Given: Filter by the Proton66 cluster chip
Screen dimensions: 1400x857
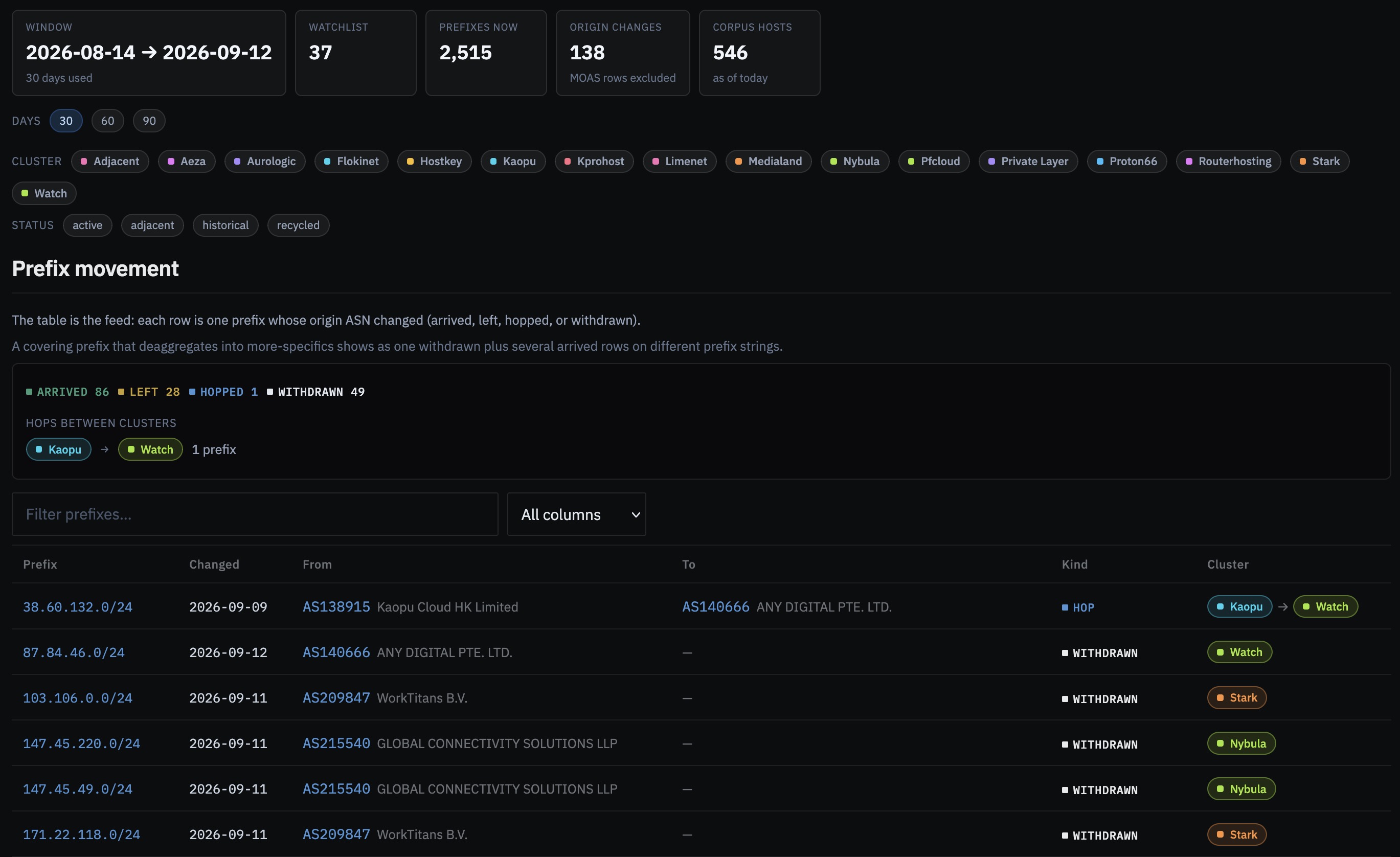Looking at the screenshot, I should pos(1127,161).
